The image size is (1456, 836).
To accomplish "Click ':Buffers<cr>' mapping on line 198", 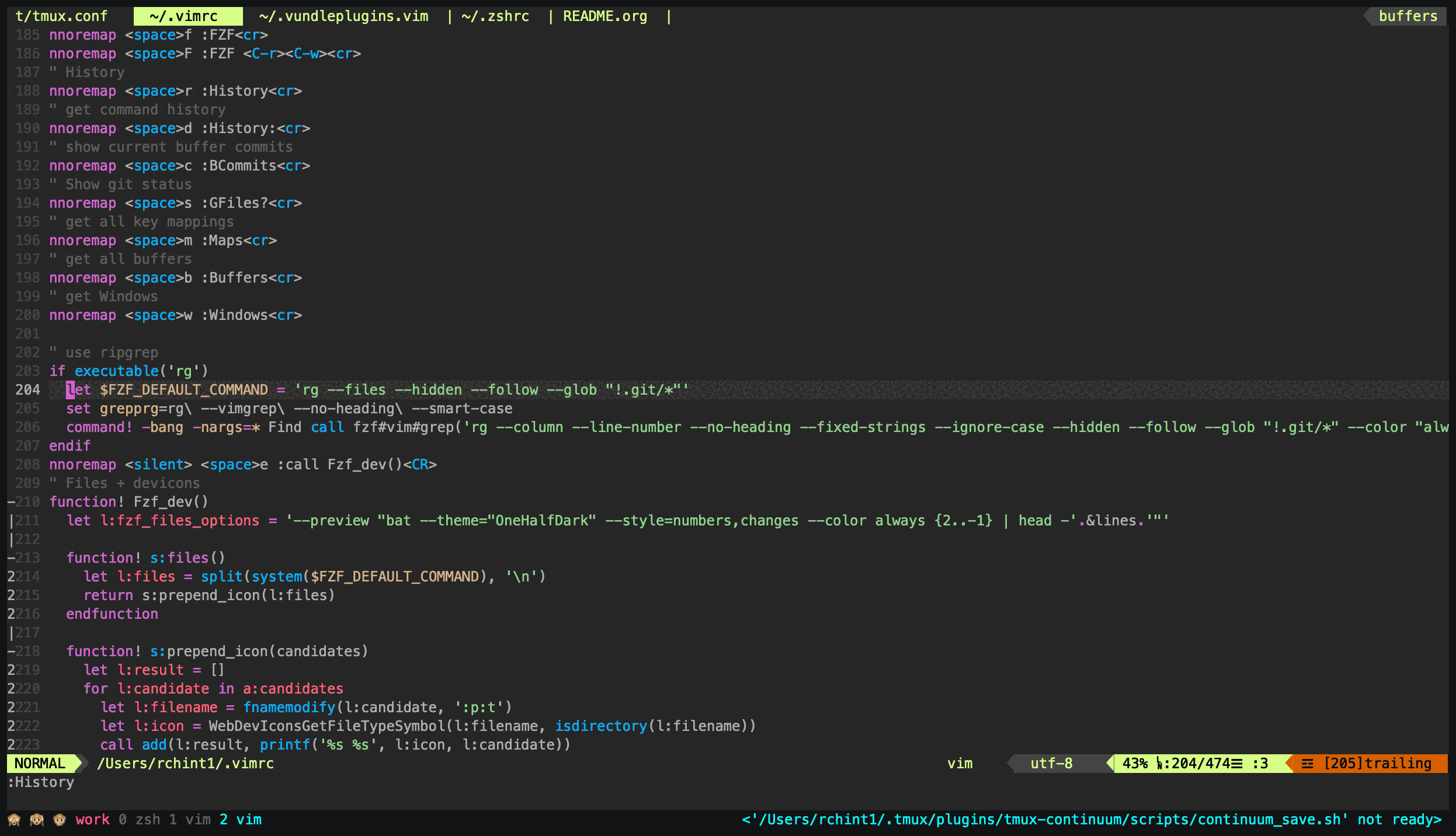I will pos(252,278).
